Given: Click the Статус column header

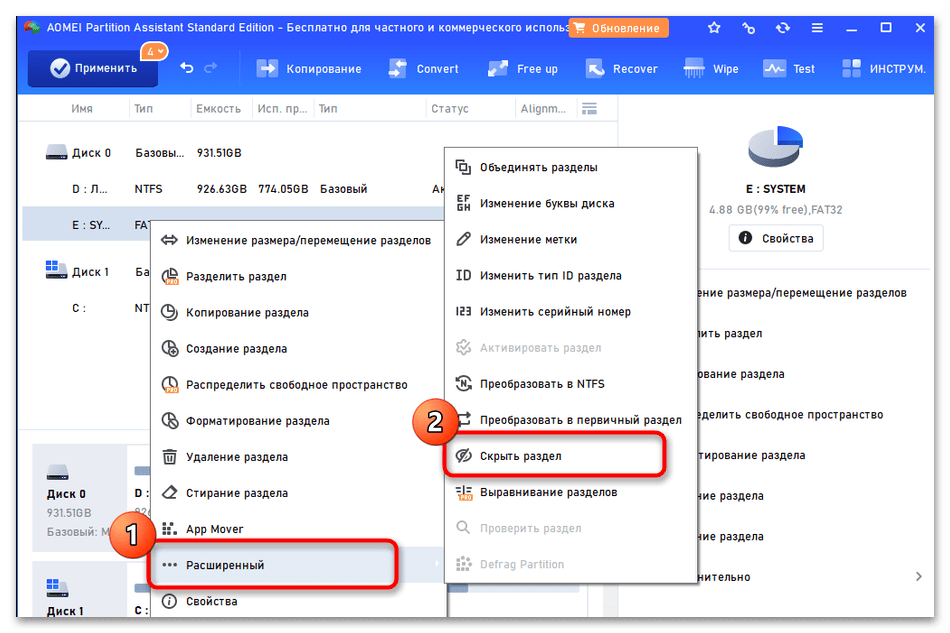Looking at the screenshot, I should point(450,109).
